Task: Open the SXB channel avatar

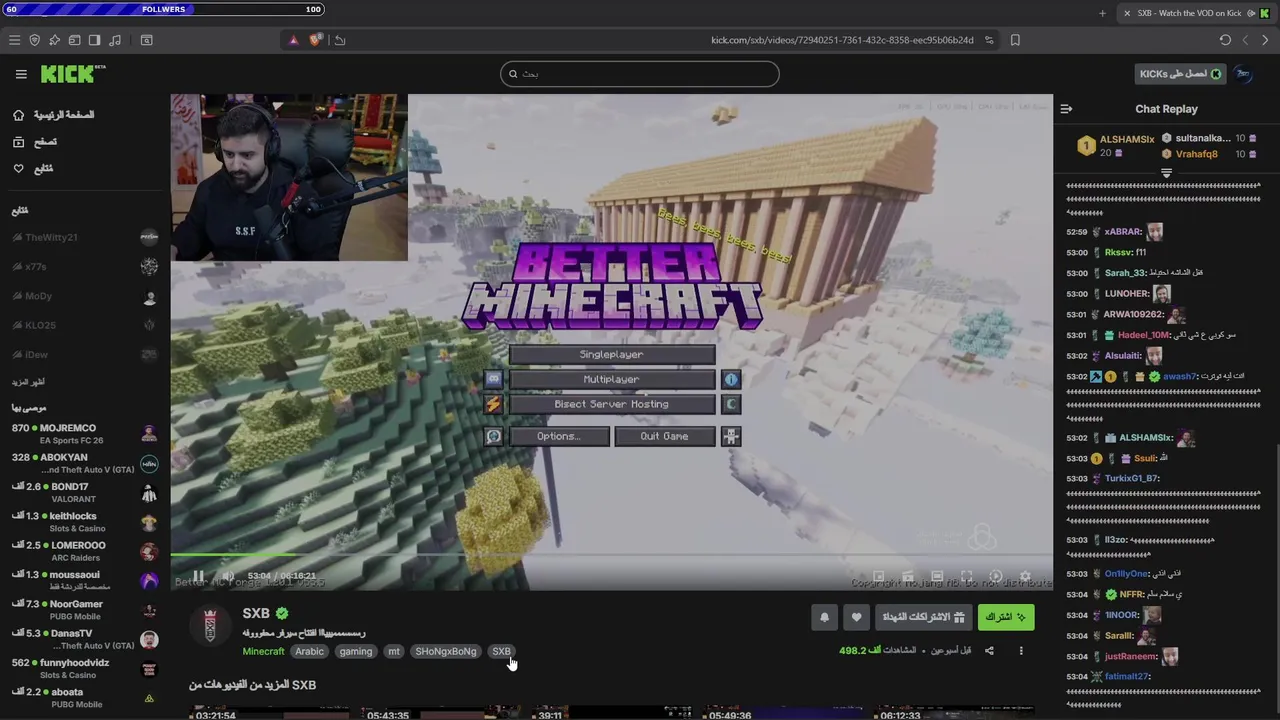Action: [x=210, y=626]
